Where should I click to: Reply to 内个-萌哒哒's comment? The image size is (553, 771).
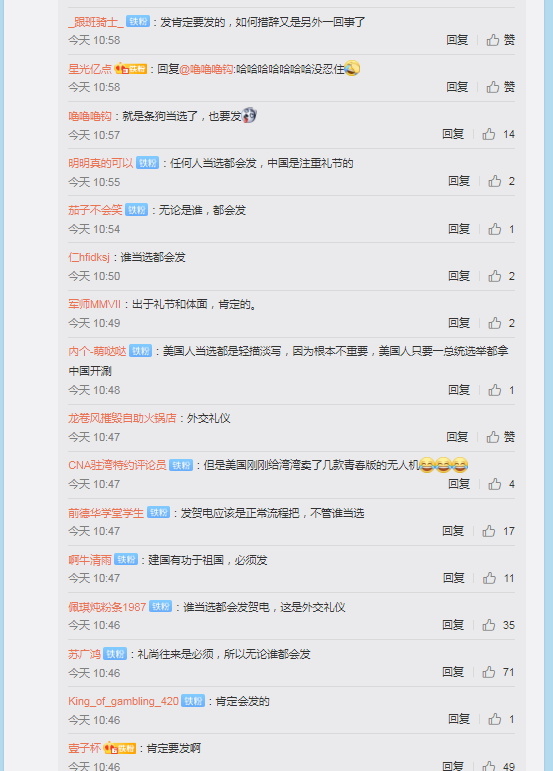pos(459,390)
